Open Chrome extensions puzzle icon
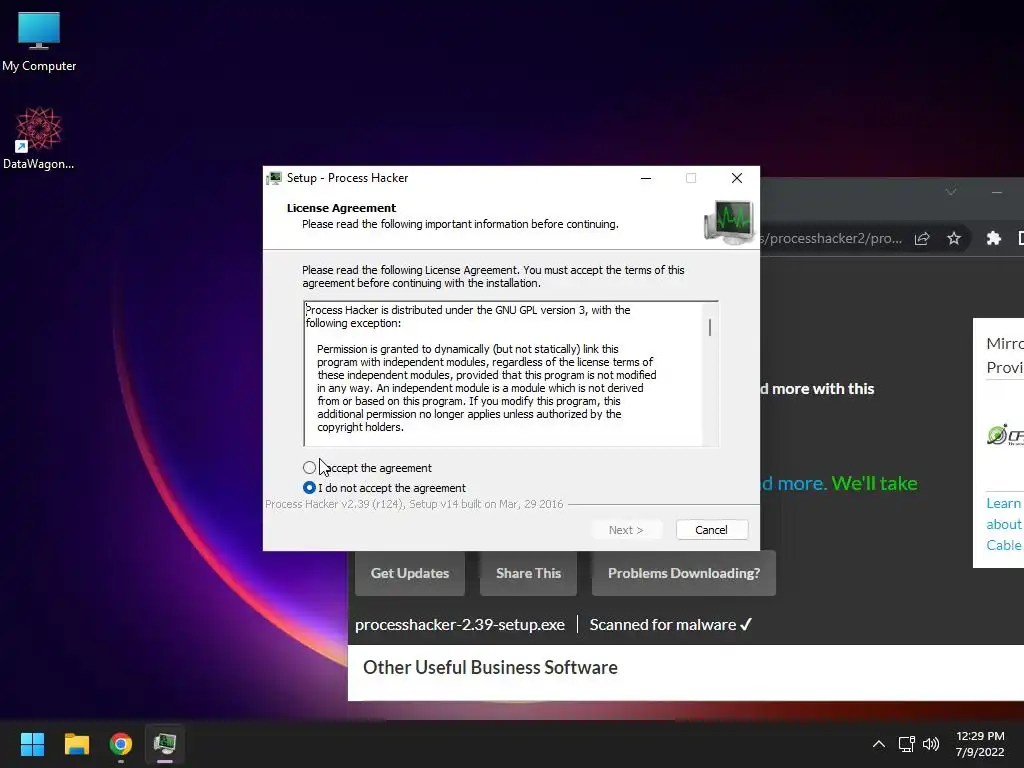 point(993,238)
